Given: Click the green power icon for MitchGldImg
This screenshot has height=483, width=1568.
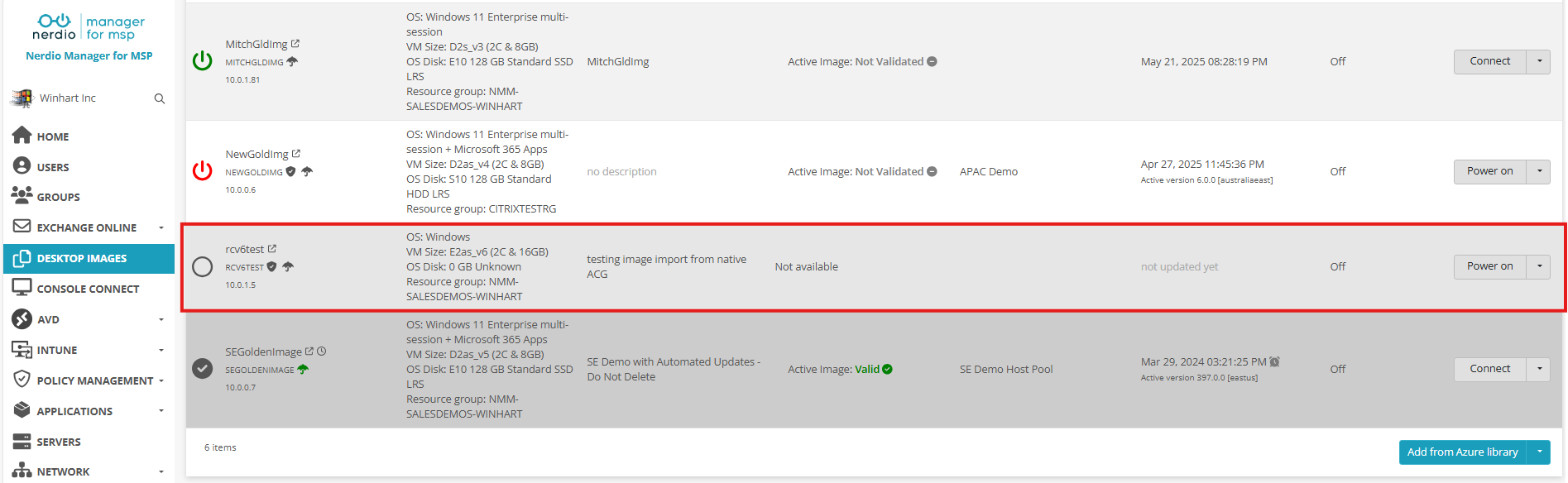Looking at the screenshot, I should [x=202, y=60].
